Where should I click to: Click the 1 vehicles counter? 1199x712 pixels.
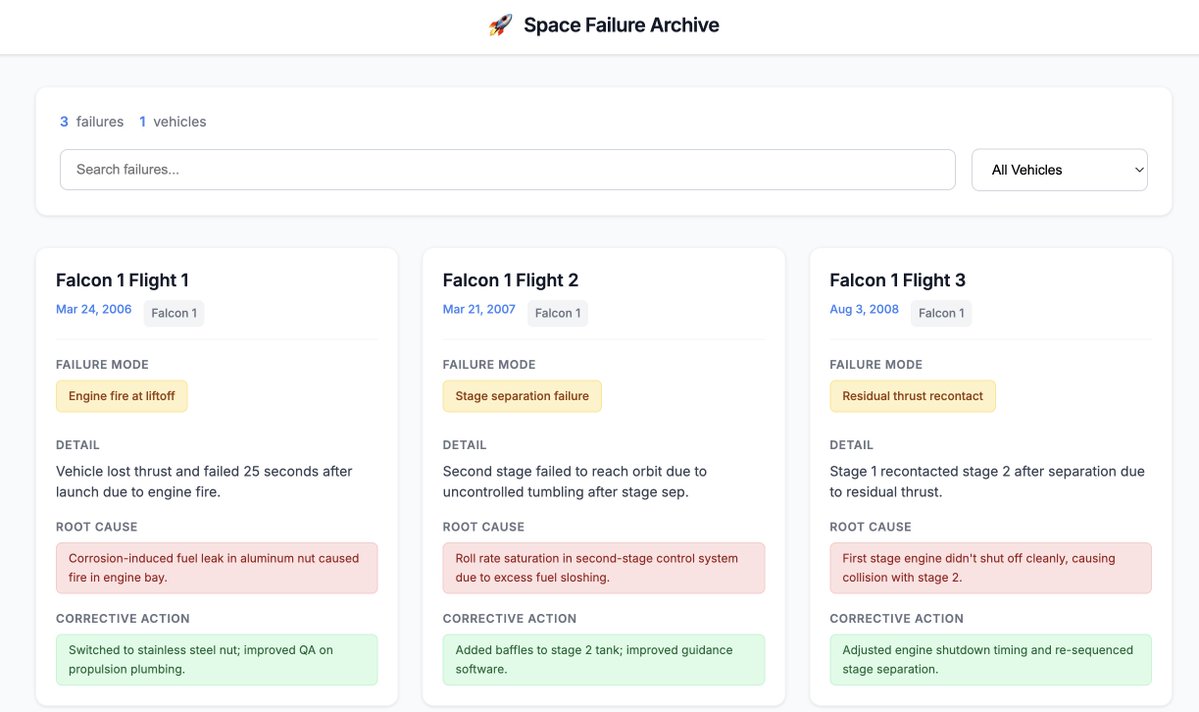(x=173, y=122)
